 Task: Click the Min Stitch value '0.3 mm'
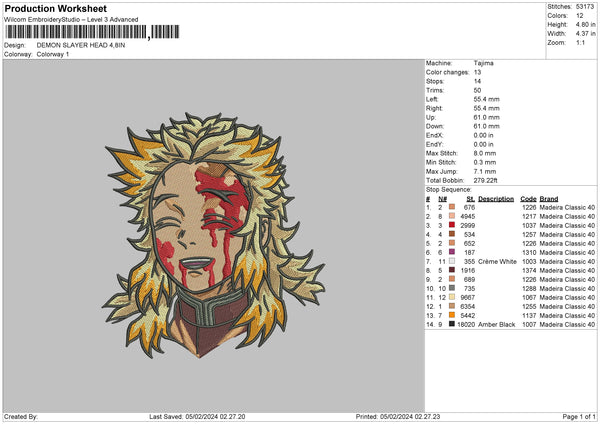[485, 162]
